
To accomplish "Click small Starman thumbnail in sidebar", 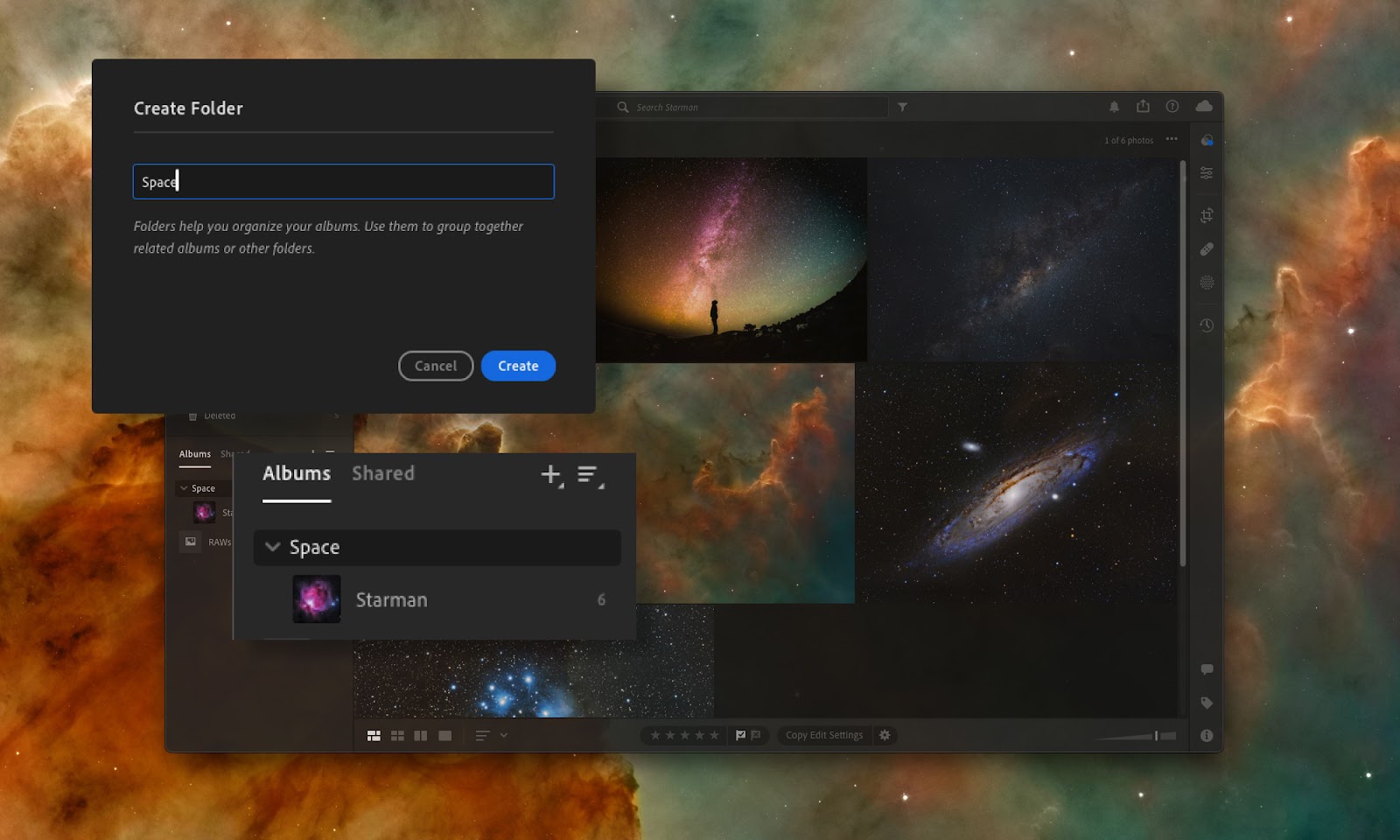I will point(205,512).
